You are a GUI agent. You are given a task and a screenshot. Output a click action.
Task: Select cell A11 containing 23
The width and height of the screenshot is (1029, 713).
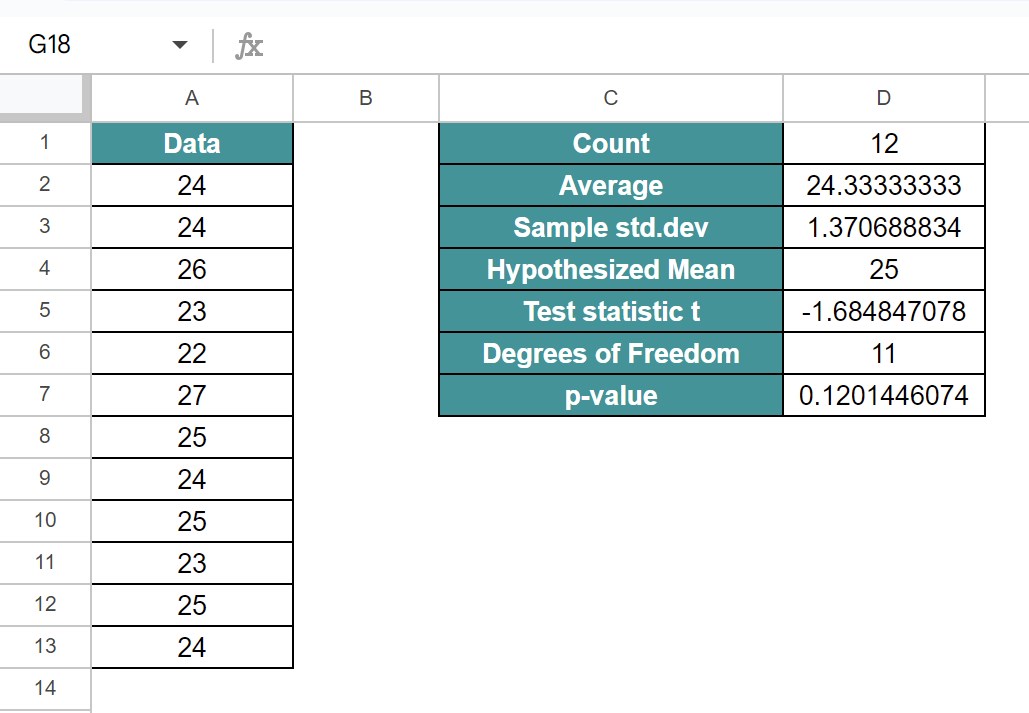point(192,563)
